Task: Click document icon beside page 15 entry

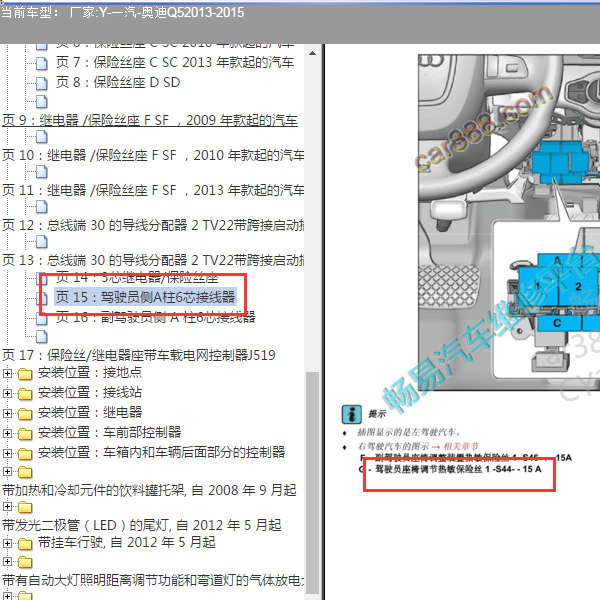Action: pos(42,298)
